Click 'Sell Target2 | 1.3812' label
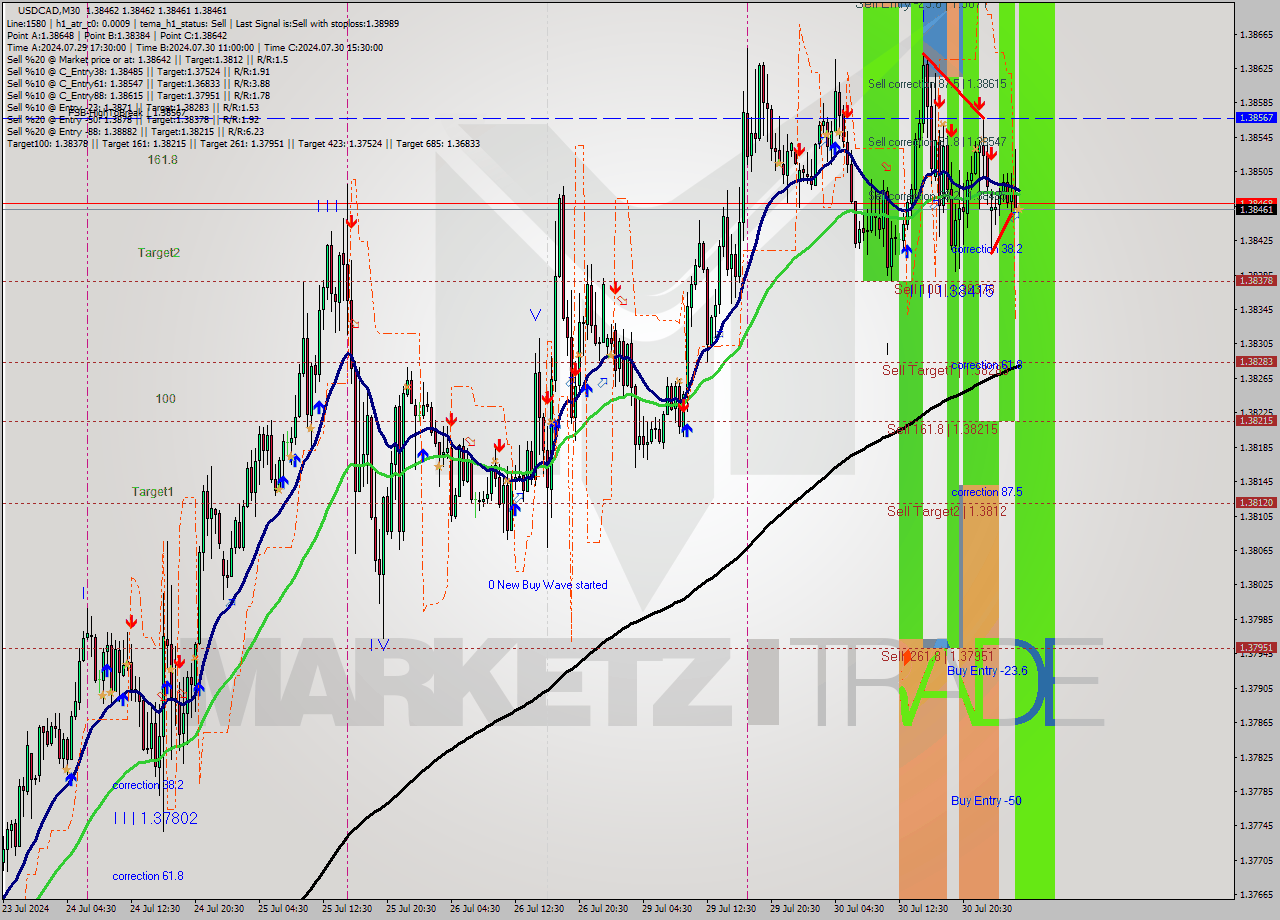 [x=946, y=511]
